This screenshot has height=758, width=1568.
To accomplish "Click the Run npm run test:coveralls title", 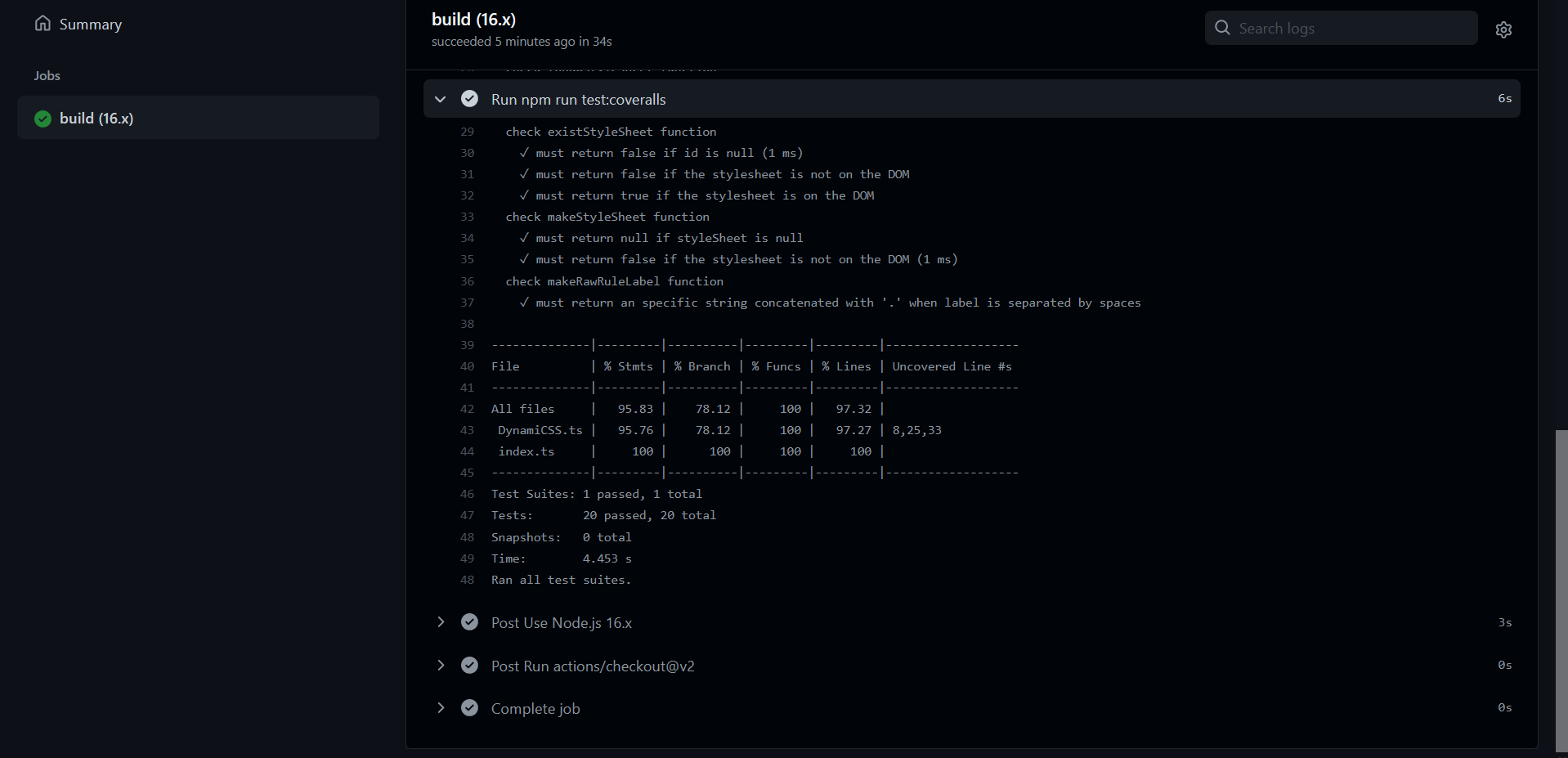I will tap(578, 100).
